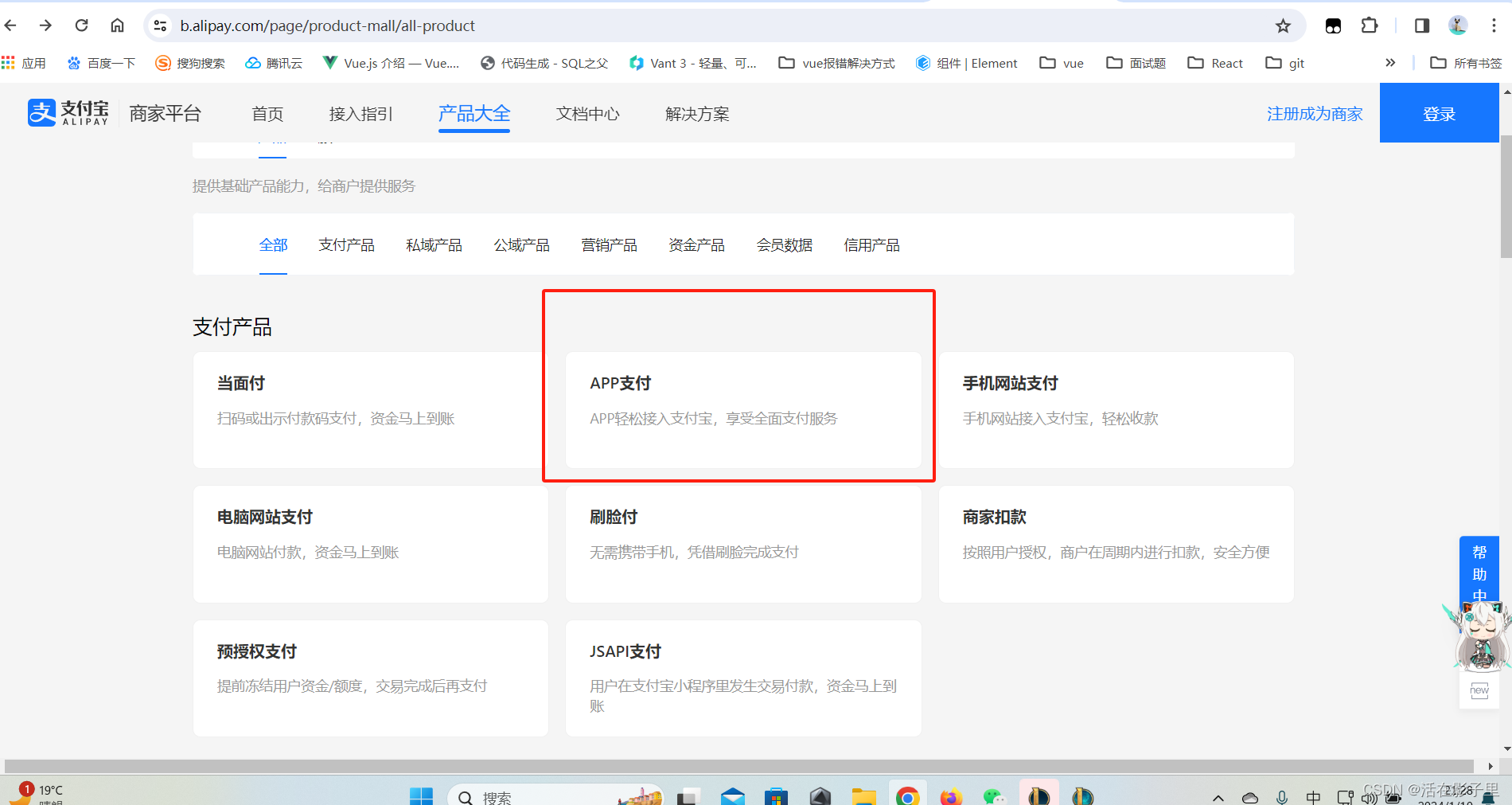Go back to the previous browser page

point(10,25)
